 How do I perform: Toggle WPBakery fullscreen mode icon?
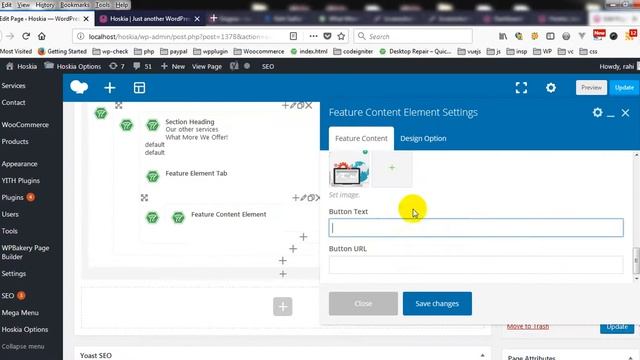(x=521, y=88)
